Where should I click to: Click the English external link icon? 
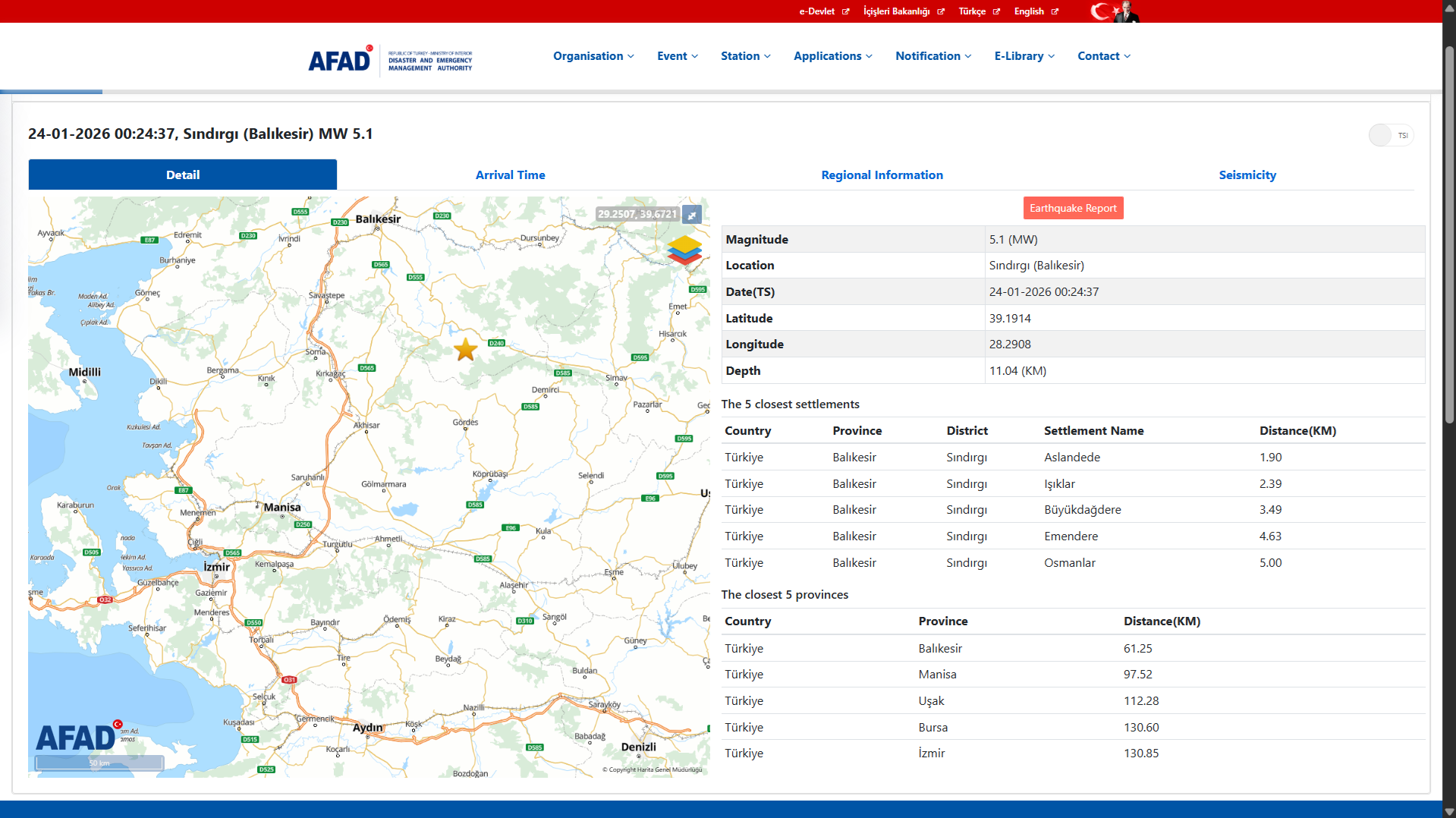coord(1055,11)
